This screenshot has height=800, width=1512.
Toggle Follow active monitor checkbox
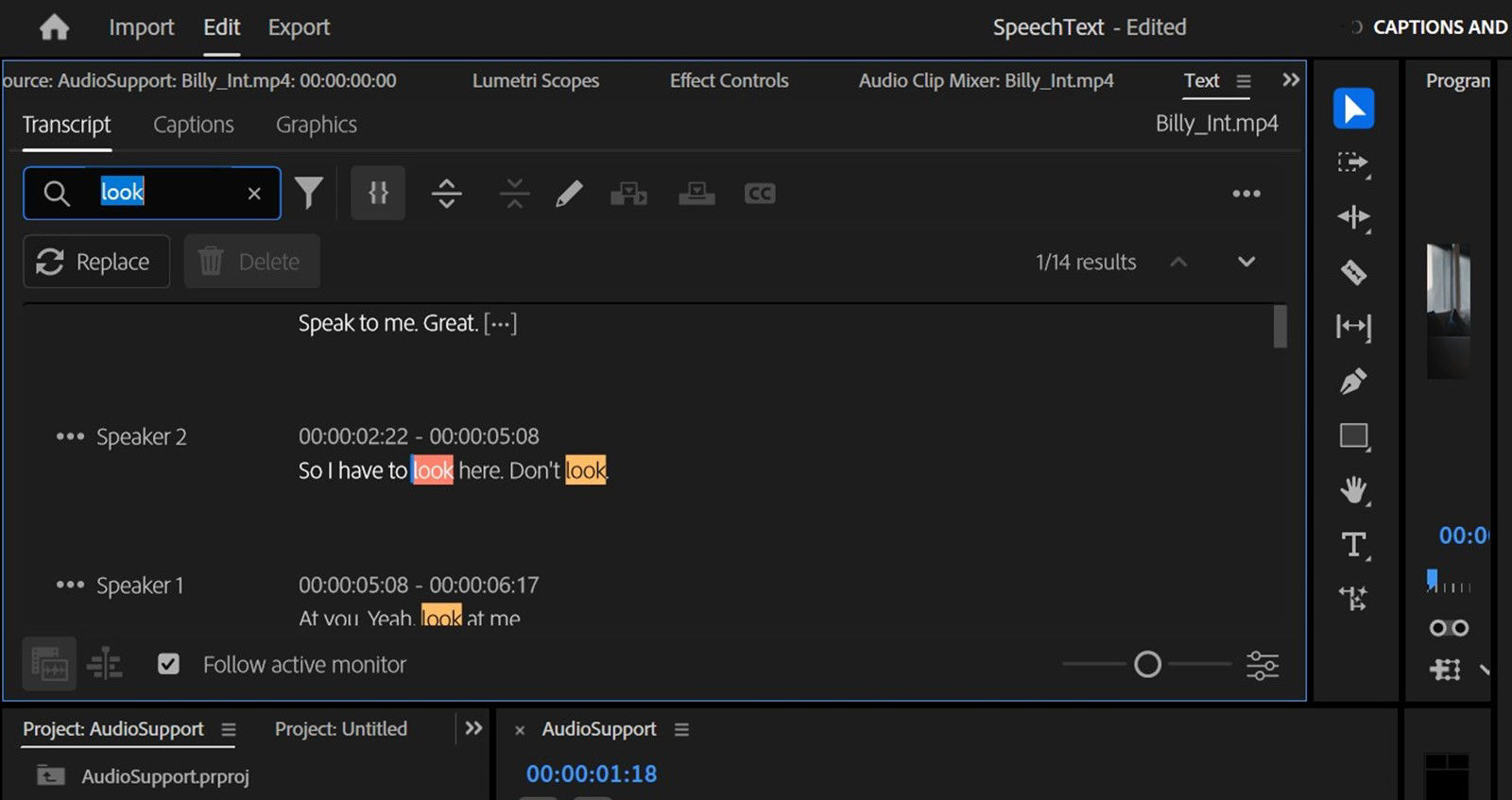(168, 664)
